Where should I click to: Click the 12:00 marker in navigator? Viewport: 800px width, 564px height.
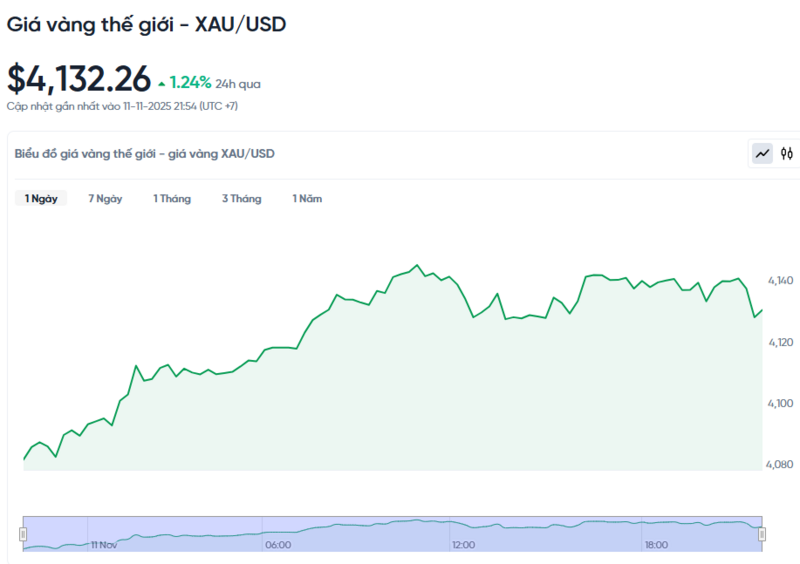pyautogui.click(x=463, y=545)
